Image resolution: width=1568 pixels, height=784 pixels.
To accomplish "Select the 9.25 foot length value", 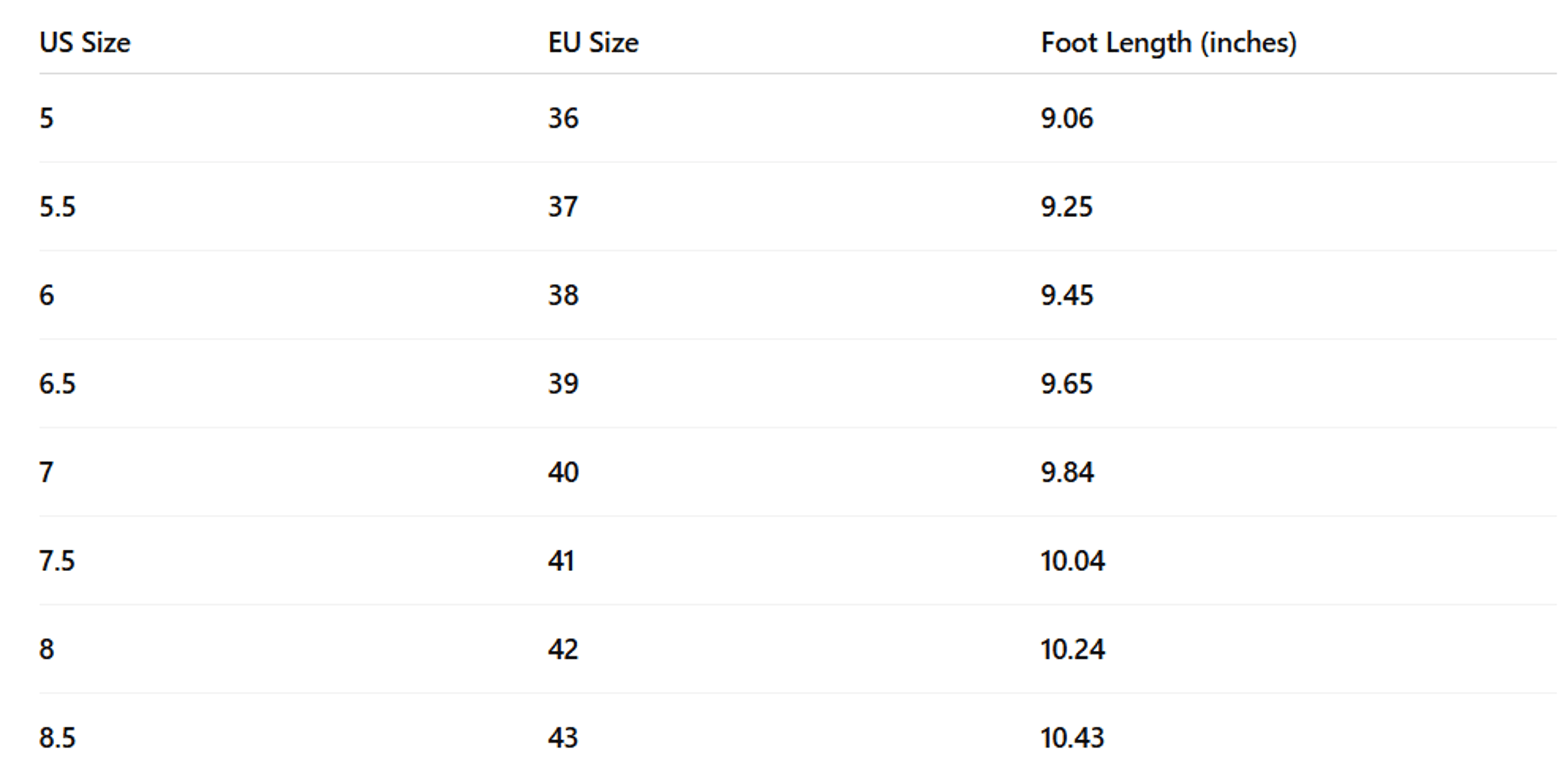I will tap(1067, 207).
